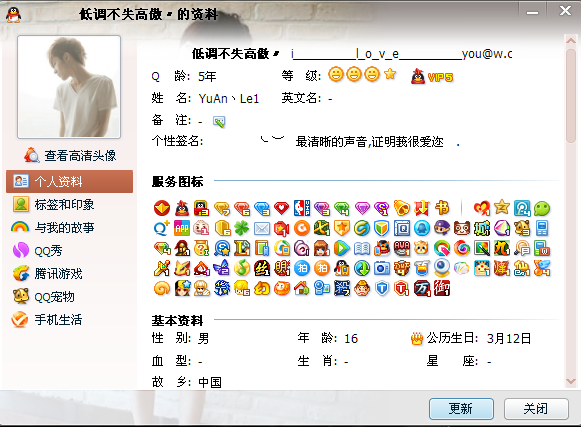Click the 更新 button
Image resolution: width=581 pixels, height=427 pixels.
(x=461, y=409)
